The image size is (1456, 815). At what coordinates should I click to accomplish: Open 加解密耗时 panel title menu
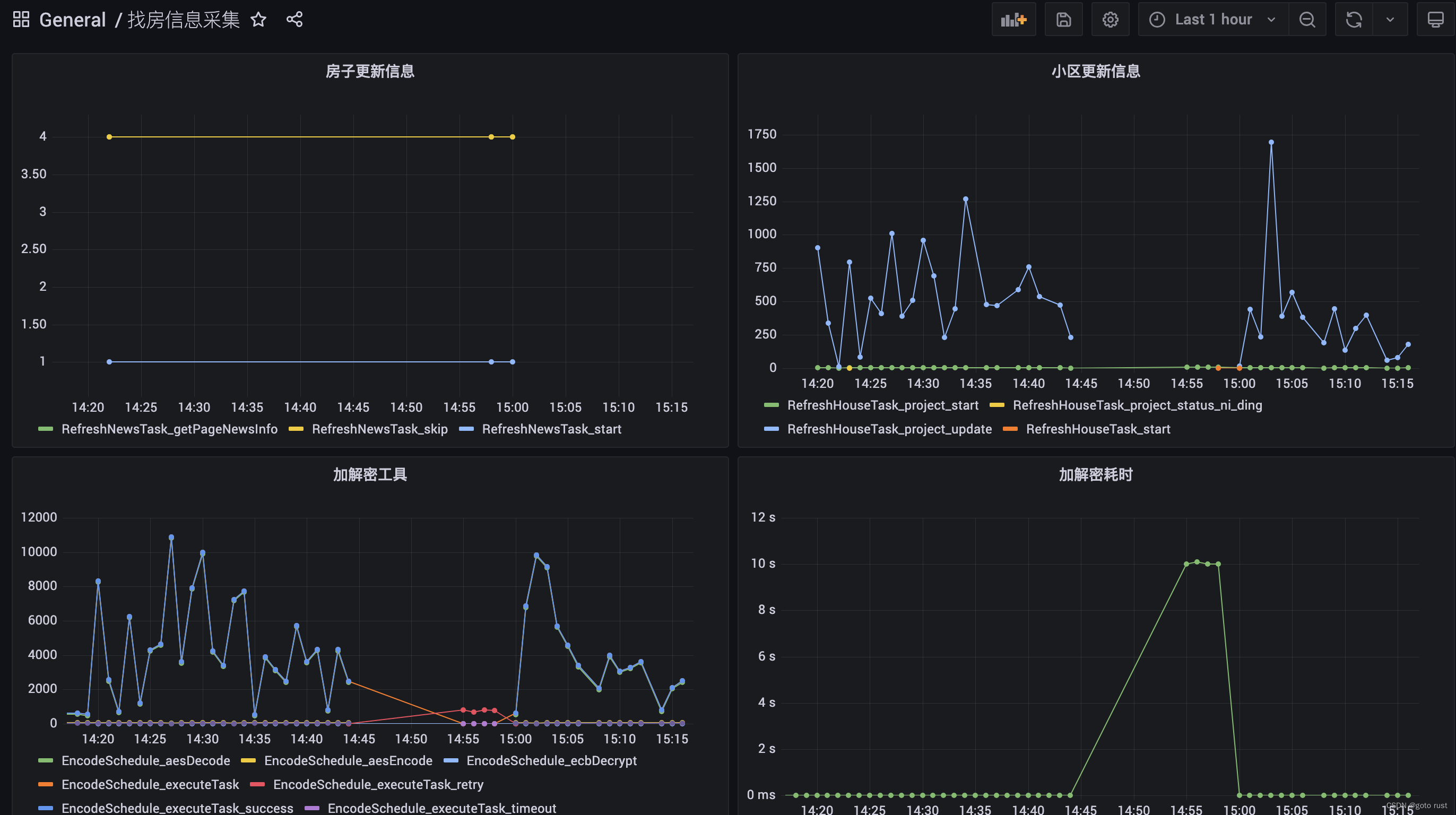click(1095, 474)
